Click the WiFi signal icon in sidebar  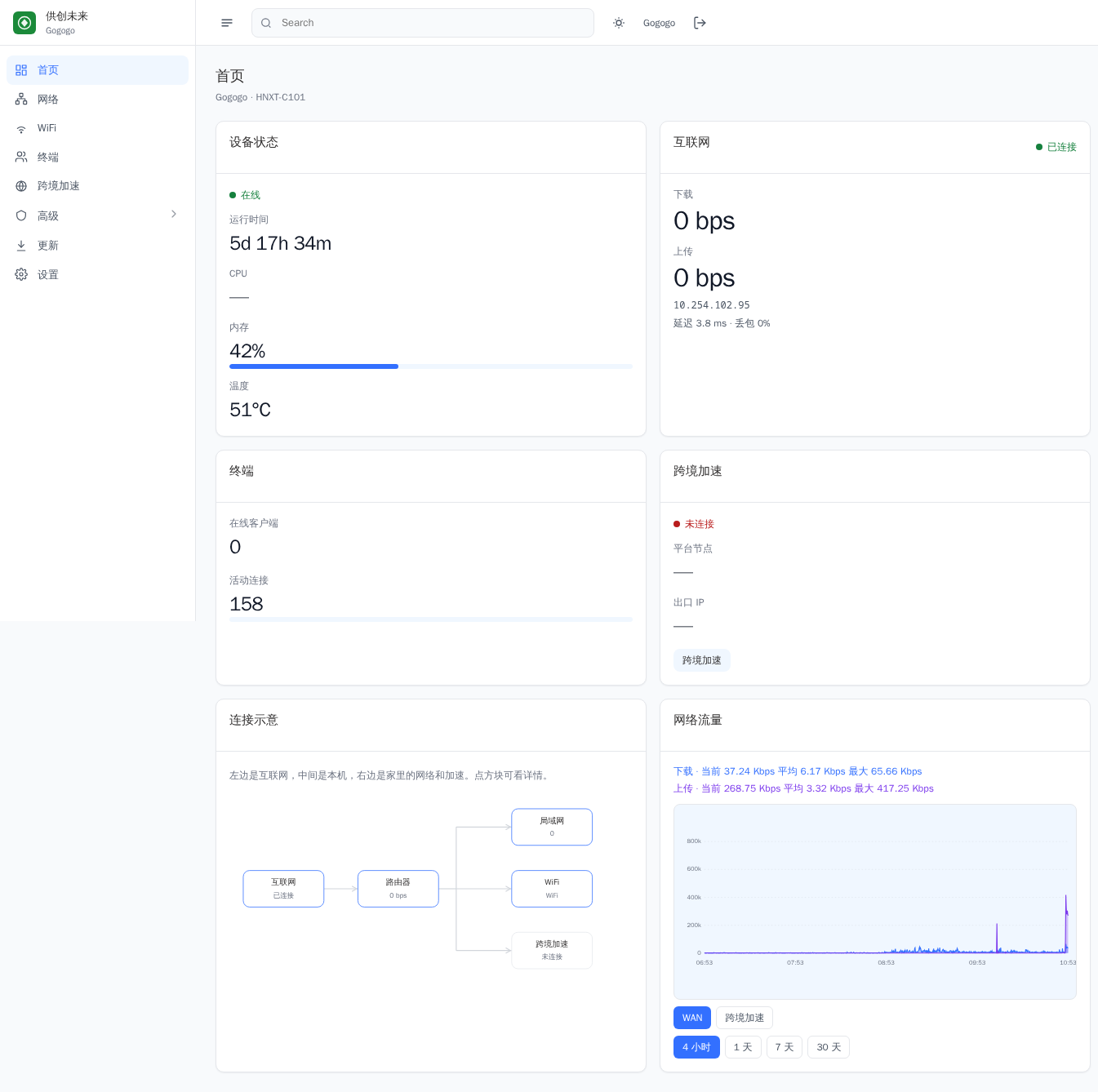pos(21,129)
